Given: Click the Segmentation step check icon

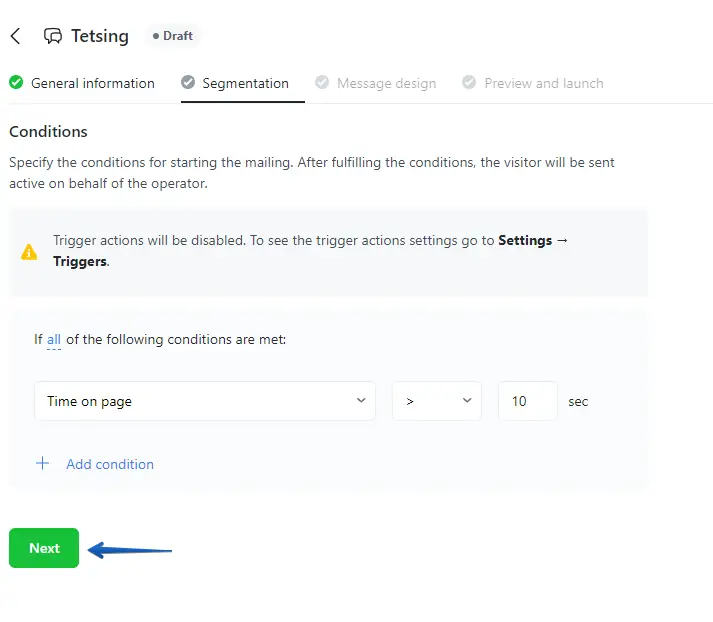Looking at the screenshot, I should 188,83.
